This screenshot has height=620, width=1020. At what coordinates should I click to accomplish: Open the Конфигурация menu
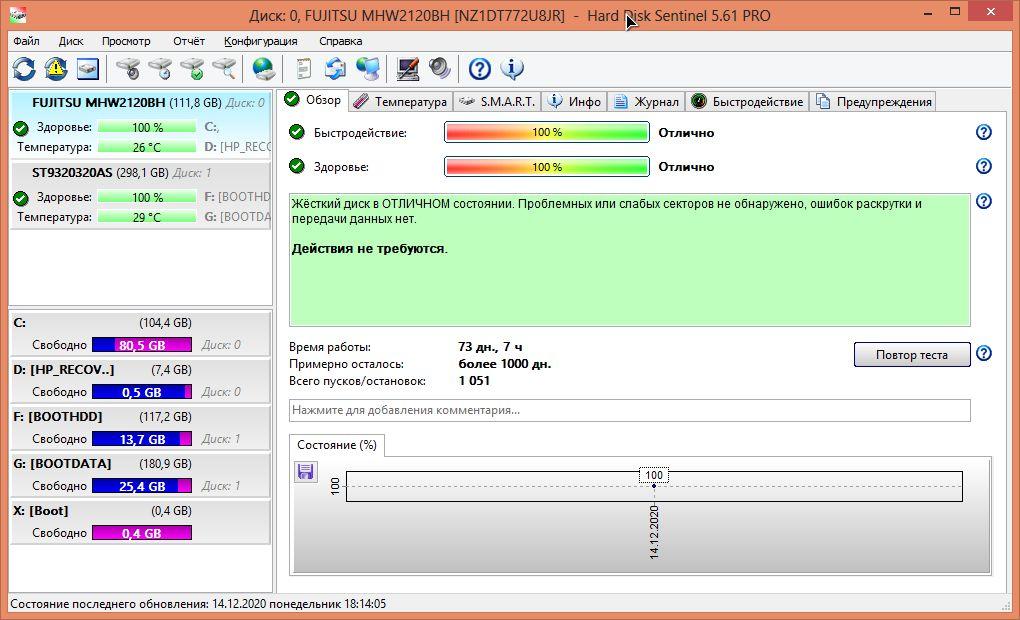coord(260,41)
